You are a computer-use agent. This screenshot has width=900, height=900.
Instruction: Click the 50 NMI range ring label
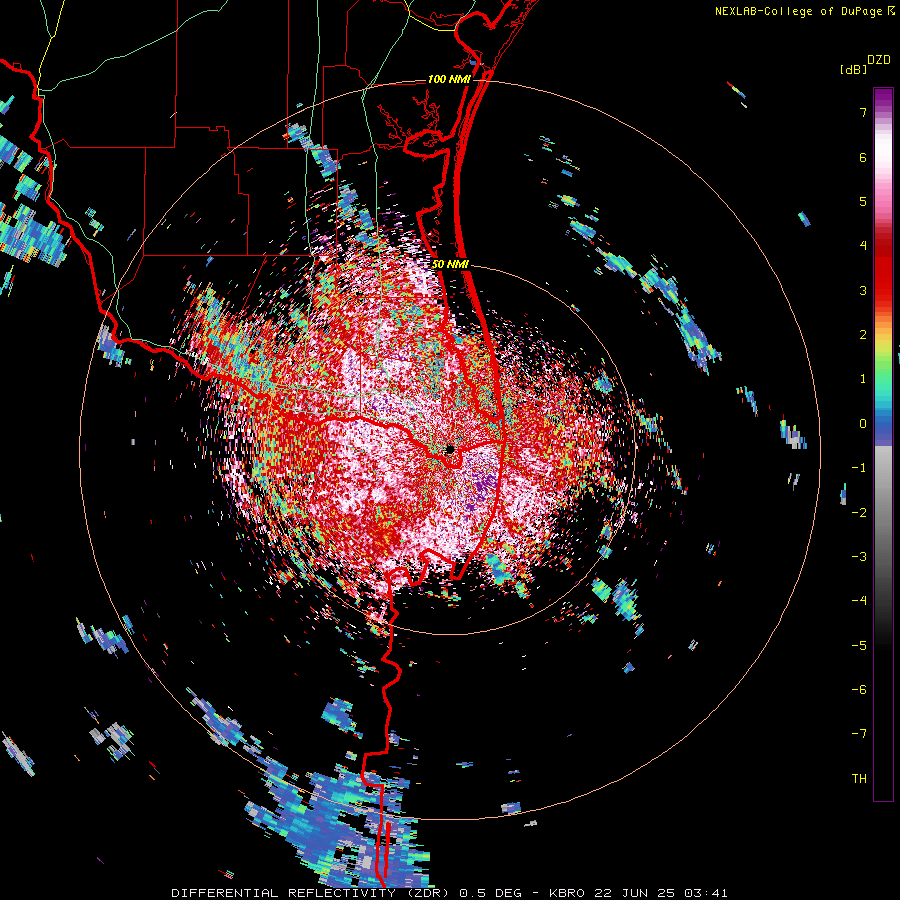(450, 264)
